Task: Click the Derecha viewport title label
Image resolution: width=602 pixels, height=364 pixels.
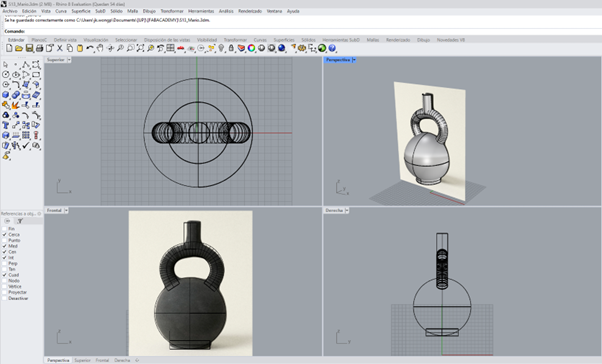Action: coord(334,210)
